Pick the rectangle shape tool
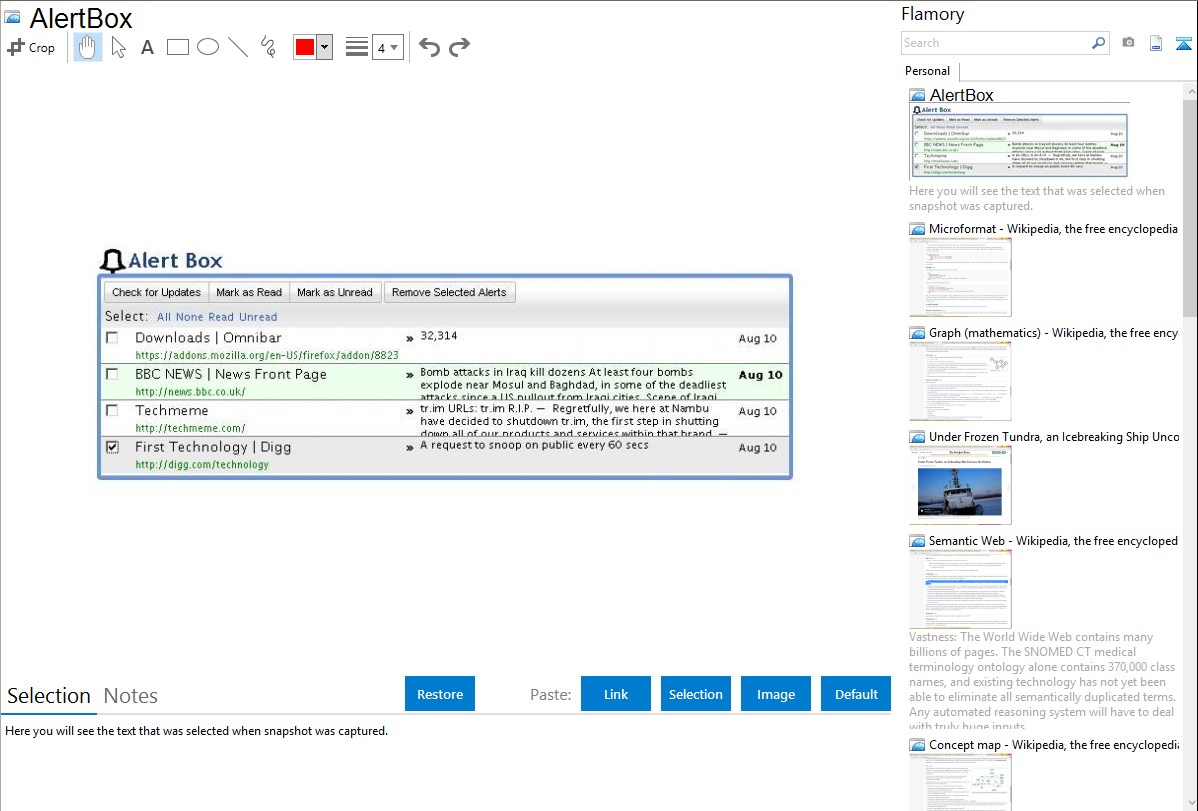The height and width of the screenshot is (811, 1198). [x=178, y=47]
